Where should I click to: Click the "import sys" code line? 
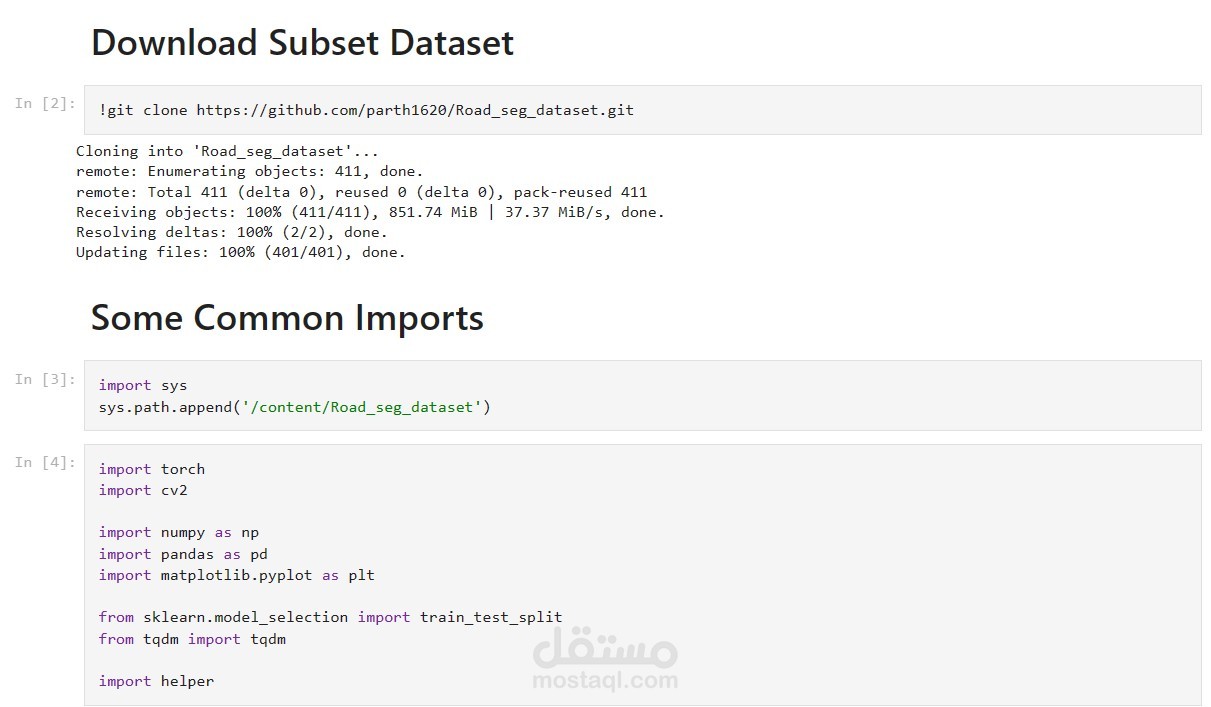pyautogui.click(x=142, y=385)
